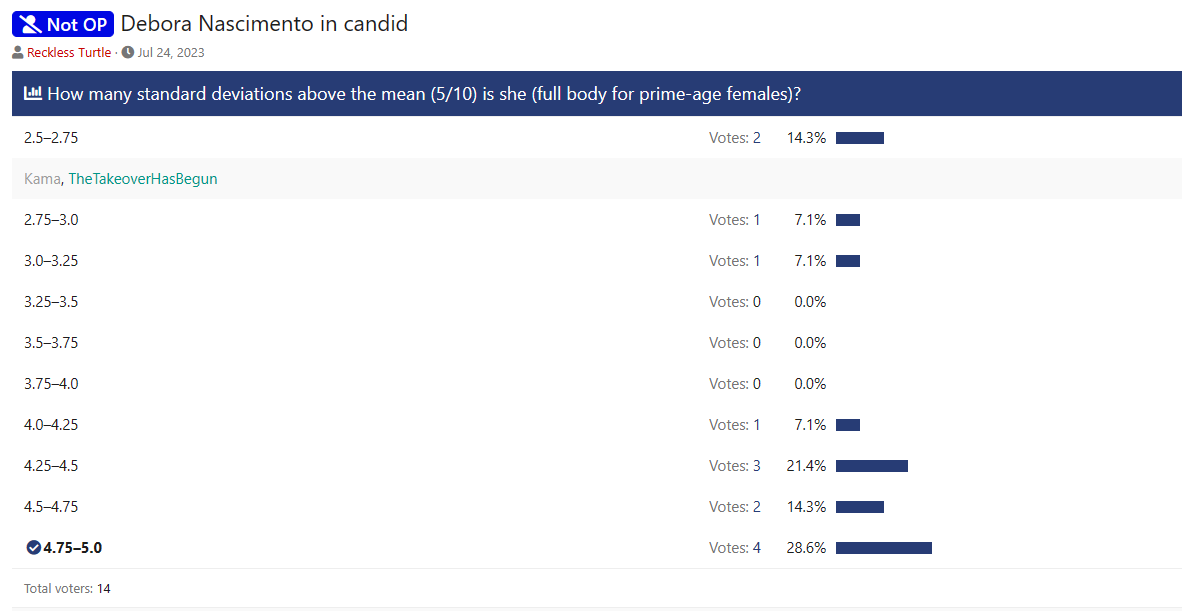Viewport: 1192px width, 611px height.
Task: Open Reckless Turtle's profile
Action: [x=69, y=53]
